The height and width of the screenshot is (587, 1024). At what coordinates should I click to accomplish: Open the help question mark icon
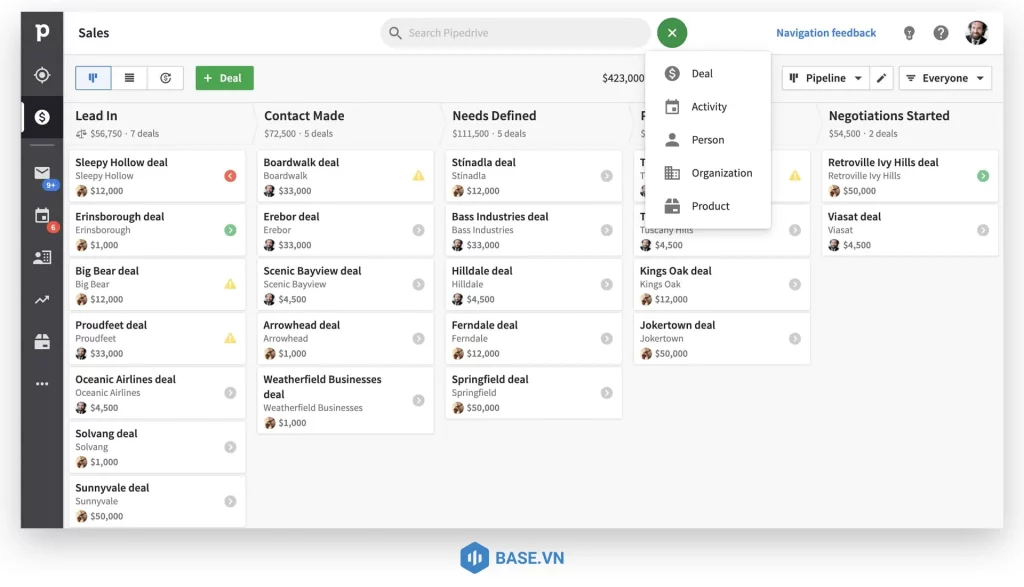[x=941, y=32]
